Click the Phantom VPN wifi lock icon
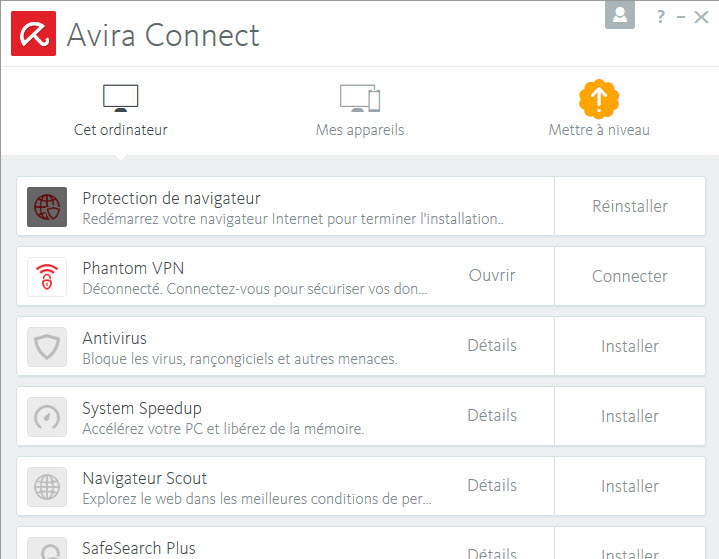The height and width of the screenshot is (559, 719). pos(47,277)
